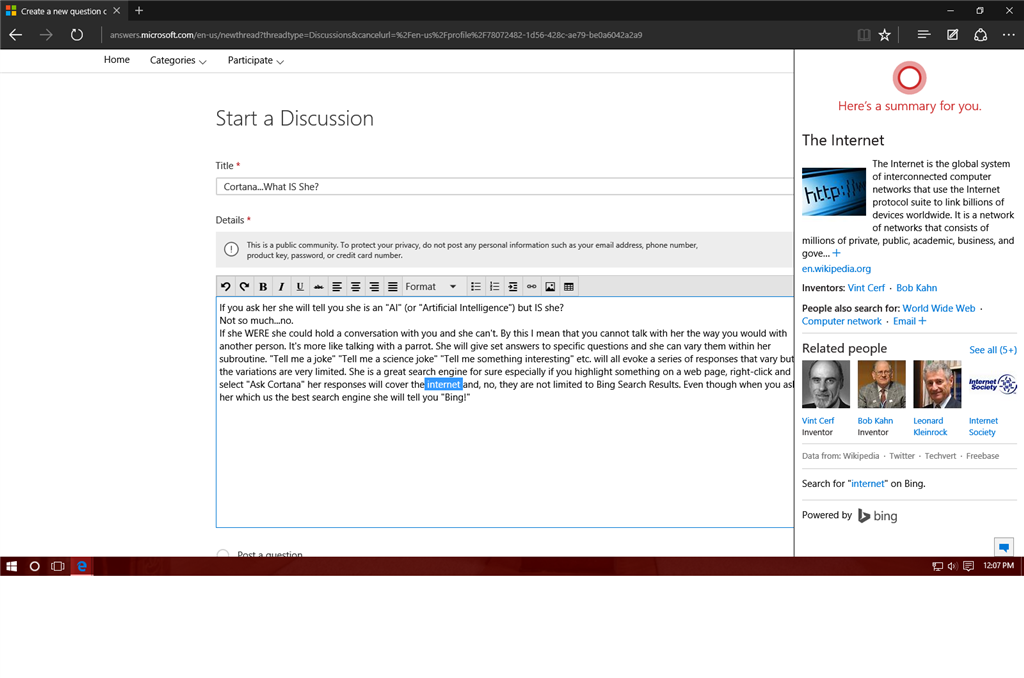Toggle bold formatting
1024x678 pixels.
[x=263, y=286]
